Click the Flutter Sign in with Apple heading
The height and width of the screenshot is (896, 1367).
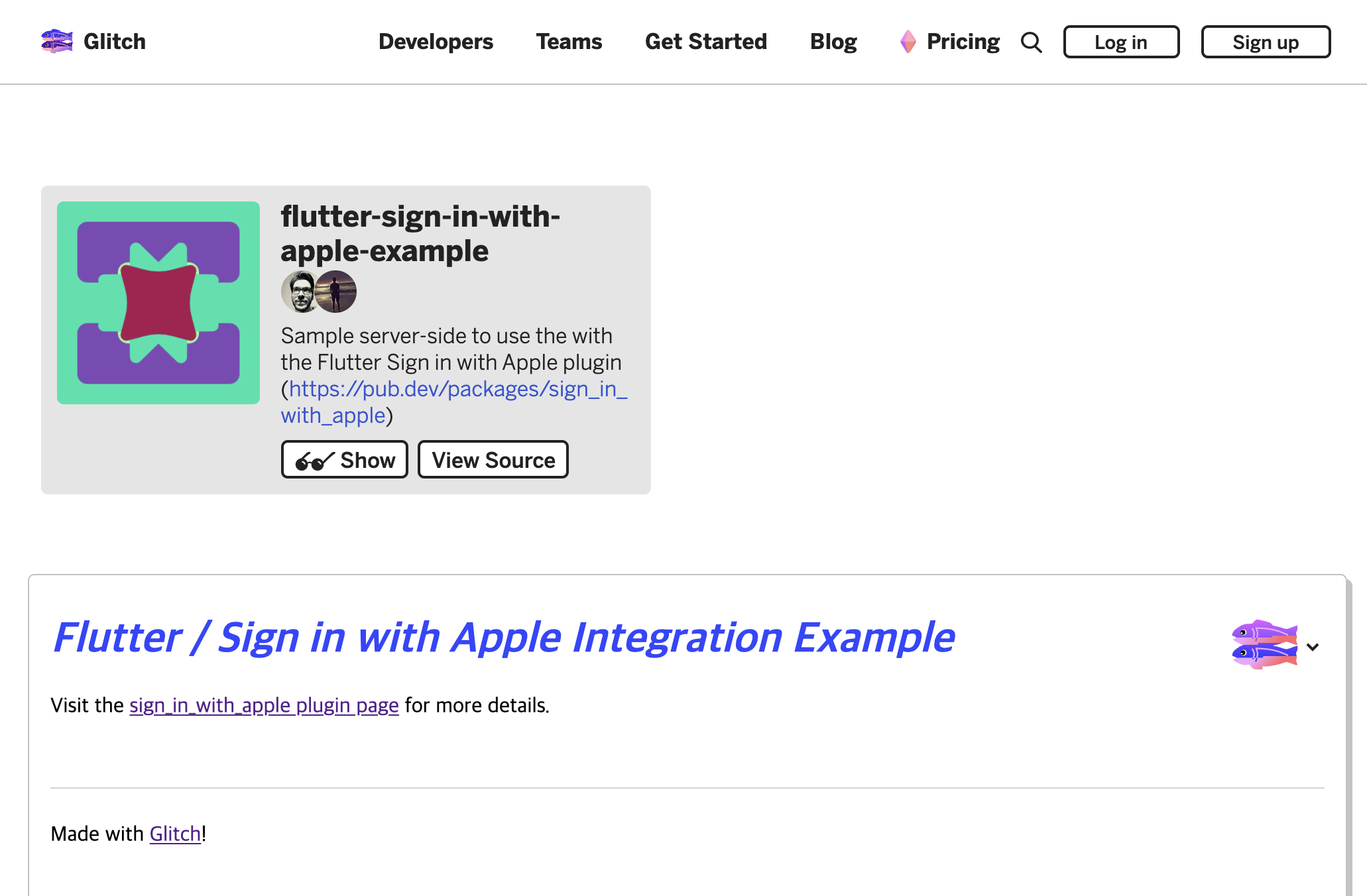tap(503, 638)
